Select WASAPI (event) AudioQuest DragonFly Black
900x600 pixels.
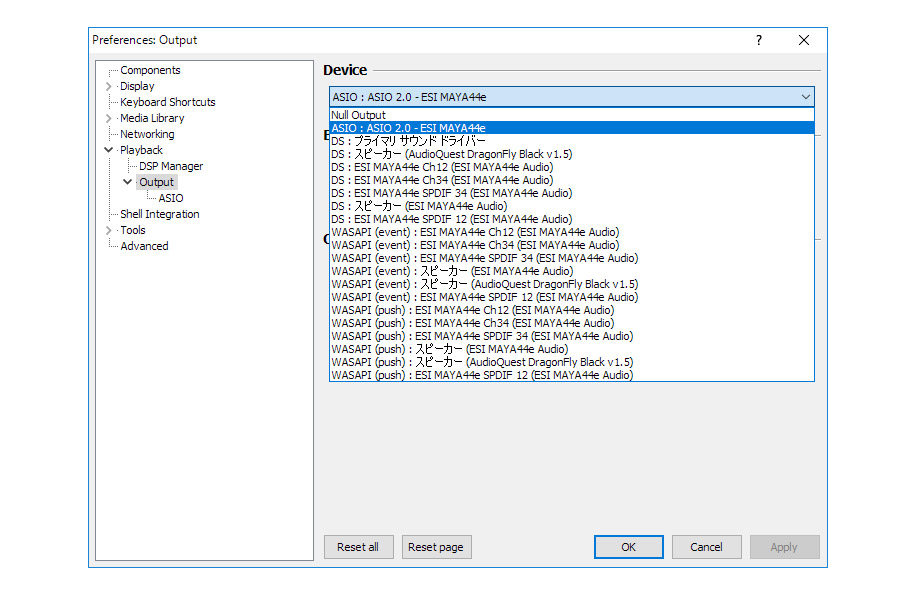click(484, 284)
